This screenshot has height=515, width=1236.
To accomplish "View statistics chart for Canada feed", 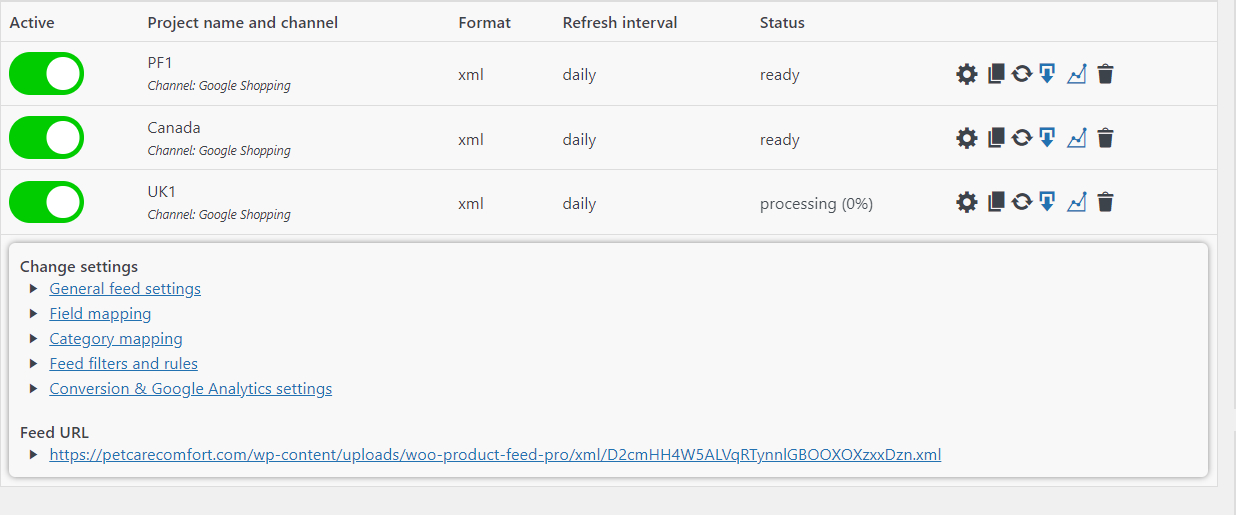I will coord(1076,138).
